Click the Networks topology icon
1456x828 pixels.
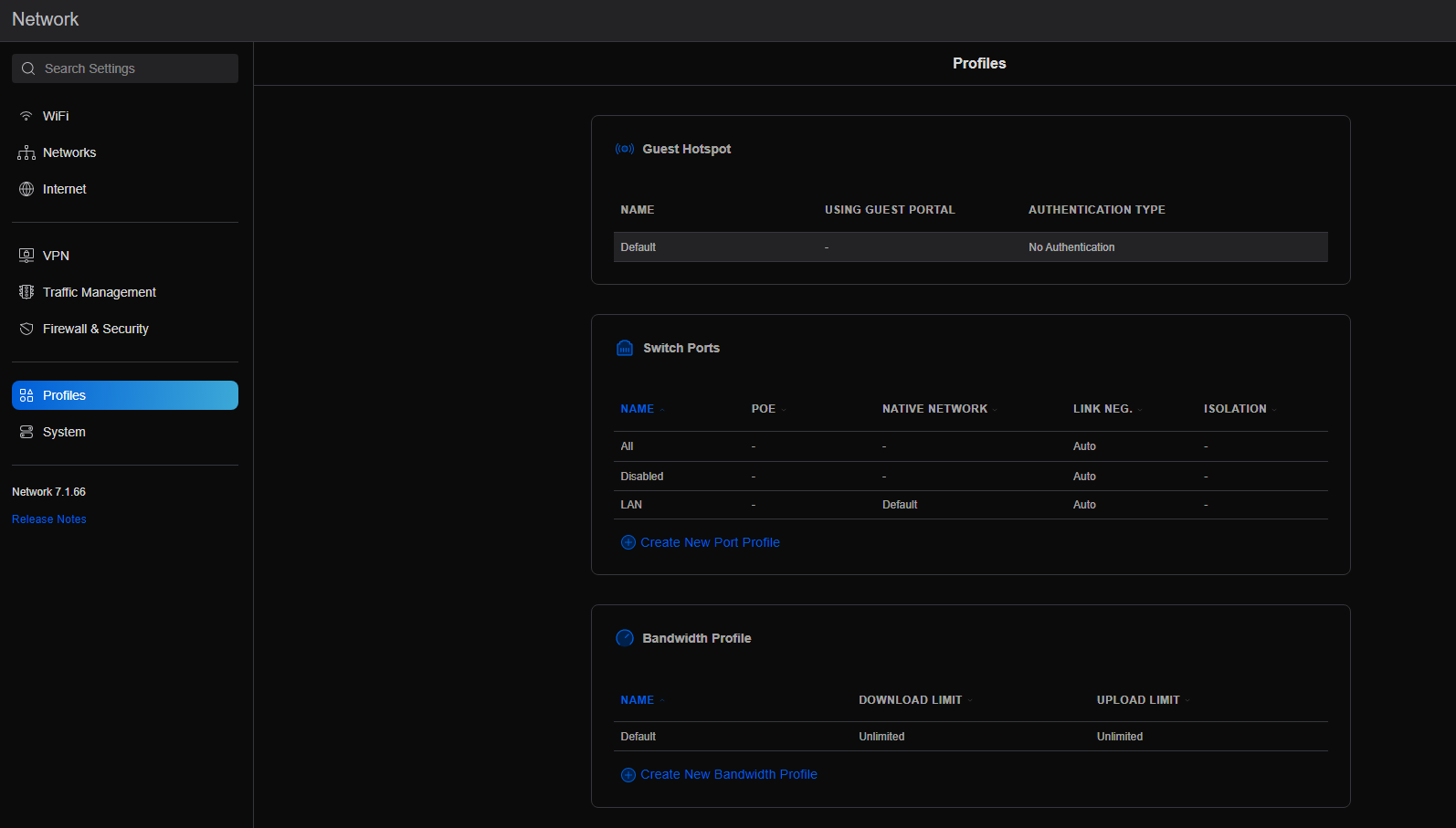pos(26,152)
